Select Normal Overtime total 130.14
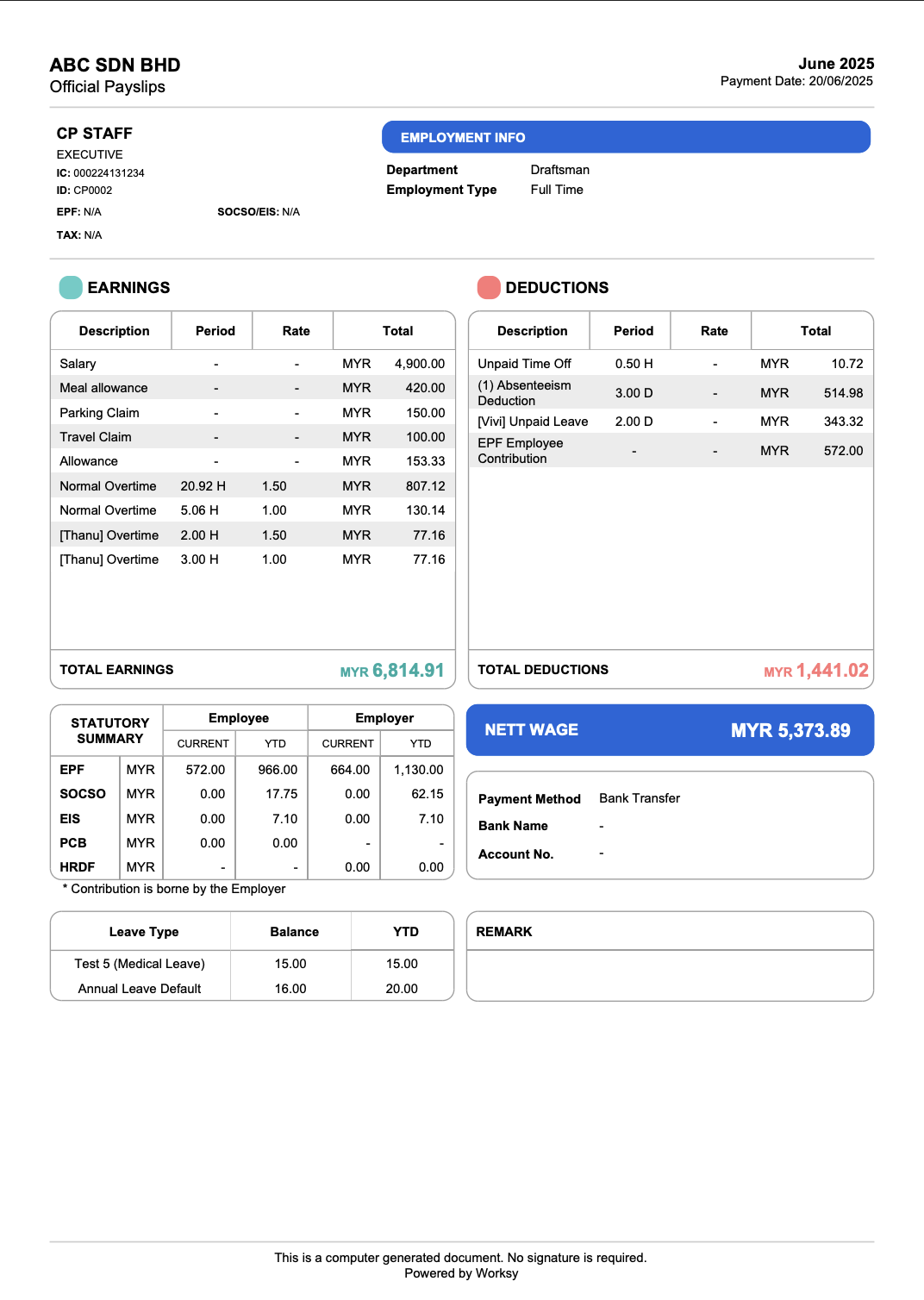 click(x=426, y=510)
